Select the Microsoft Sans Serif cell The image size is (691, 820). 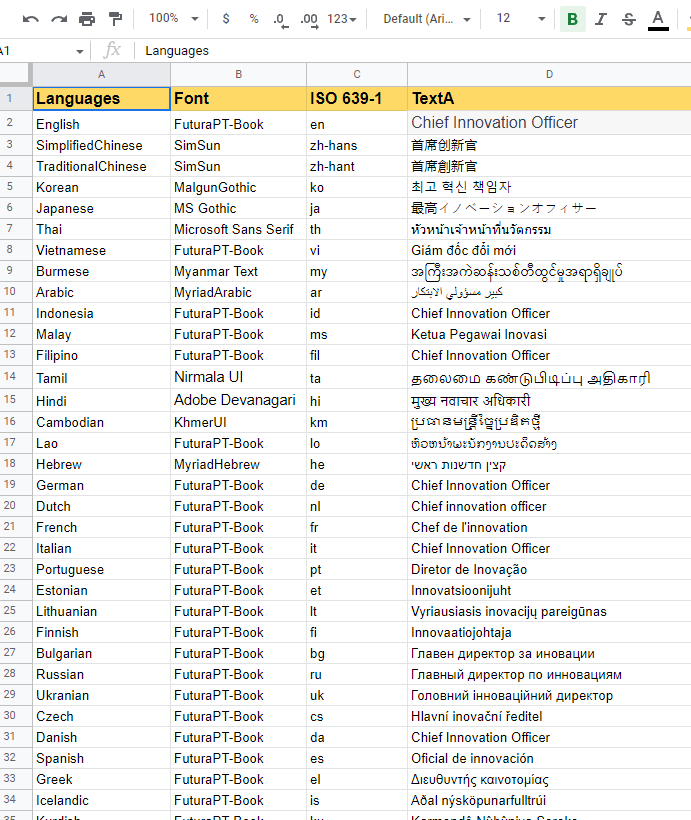point(239,229)
